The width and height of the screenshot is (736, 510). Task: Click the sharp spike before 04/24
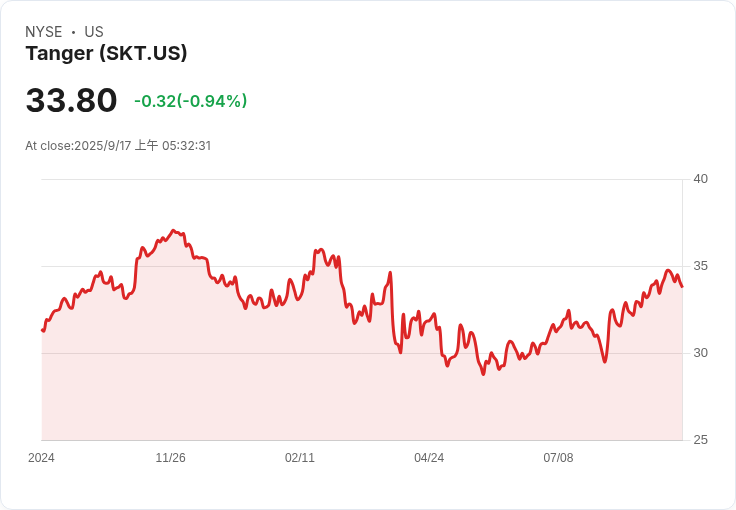pos(390,273)
